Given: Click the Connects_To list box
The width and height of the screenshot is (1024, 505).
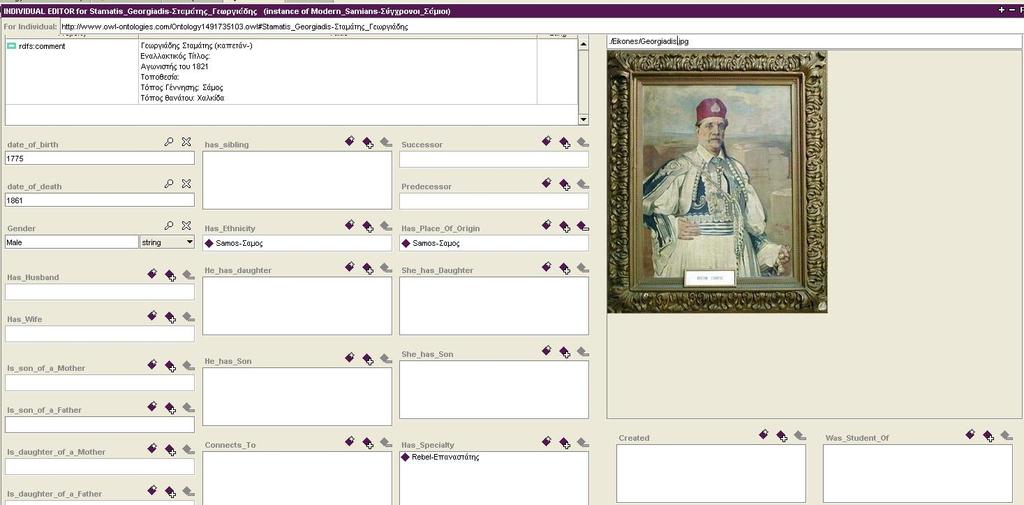Looking at the screenshot, I should coord(297,478).
